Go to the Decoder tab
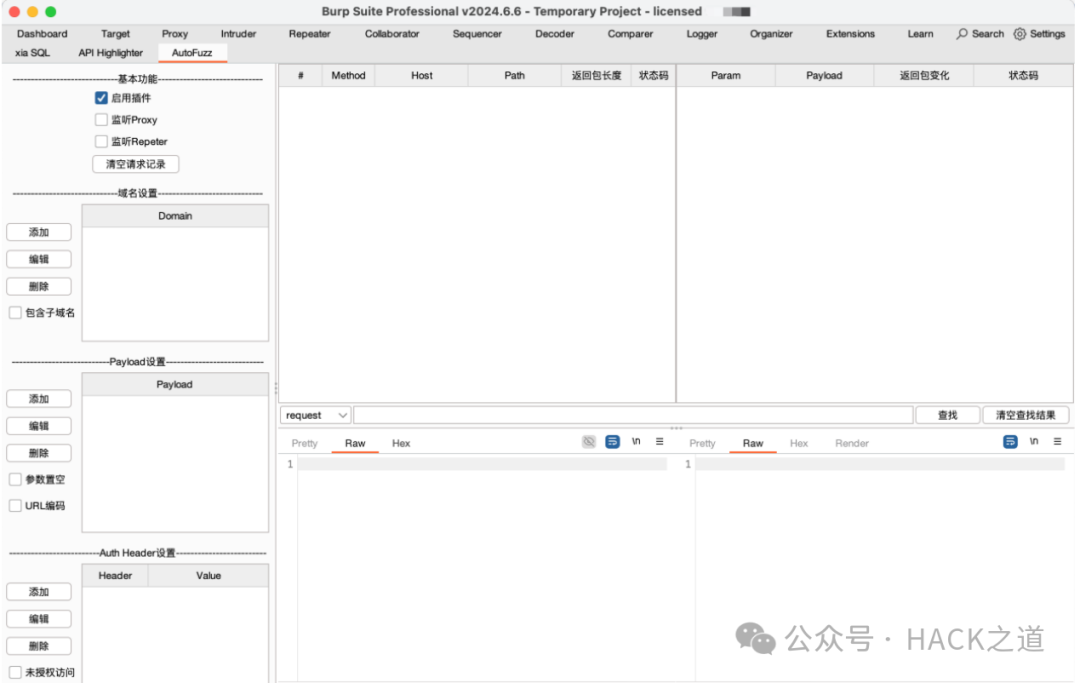The width and height of the screenshot is (1080, 683). [554, 34]
